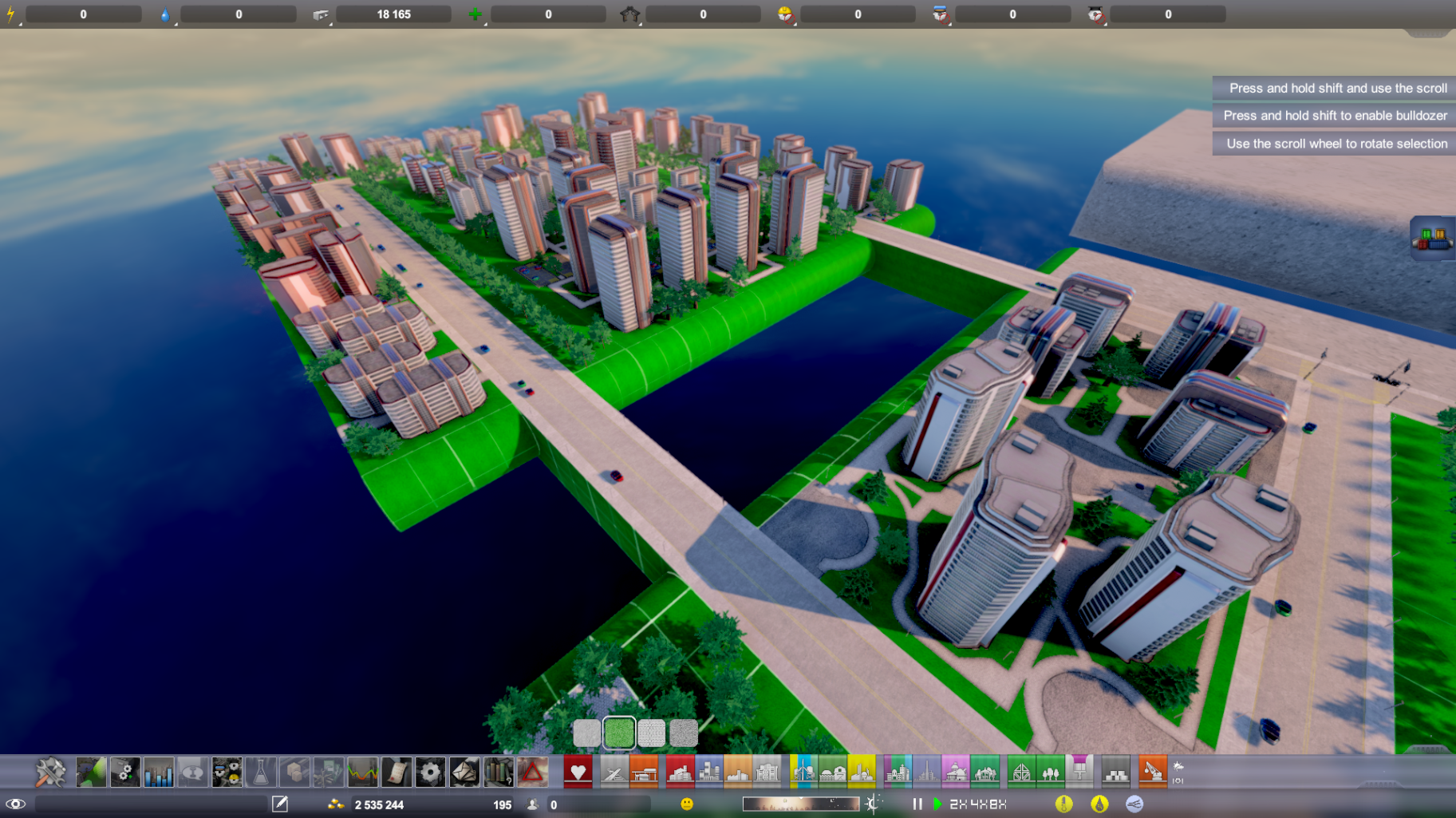The width and height of the screenshot is (1456, 818).
Task: Expand the electricity resource indicator
Action: pos(11,14)
